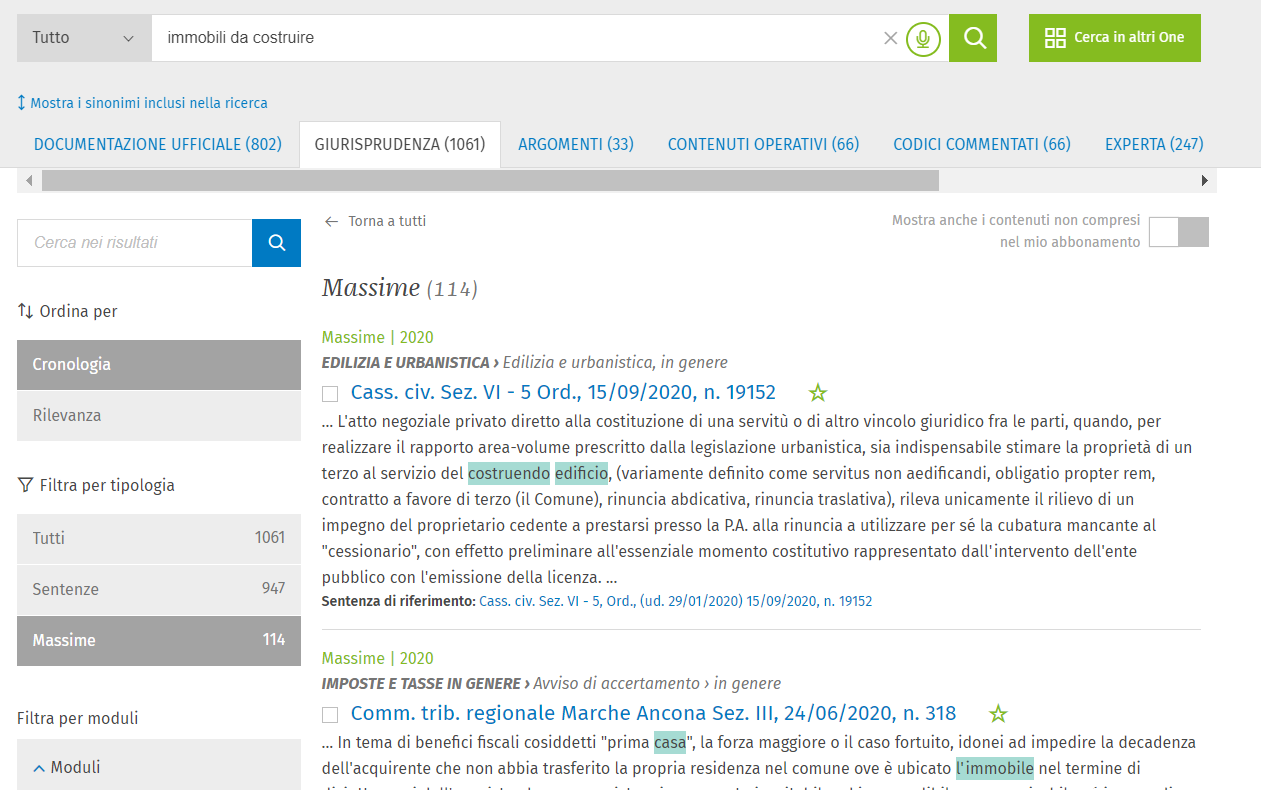
Task: Click the blue search-in-results magnifier button
Action: (276, 243)
